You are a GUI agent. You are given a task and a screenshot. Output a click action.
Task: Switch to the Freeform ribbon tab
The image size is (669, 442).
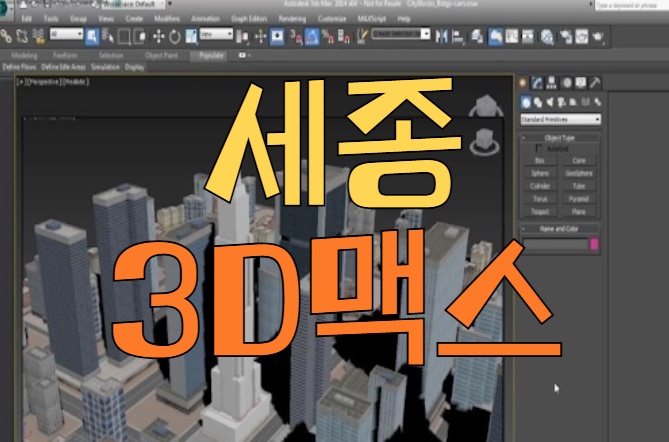click(x=65, y=55)
